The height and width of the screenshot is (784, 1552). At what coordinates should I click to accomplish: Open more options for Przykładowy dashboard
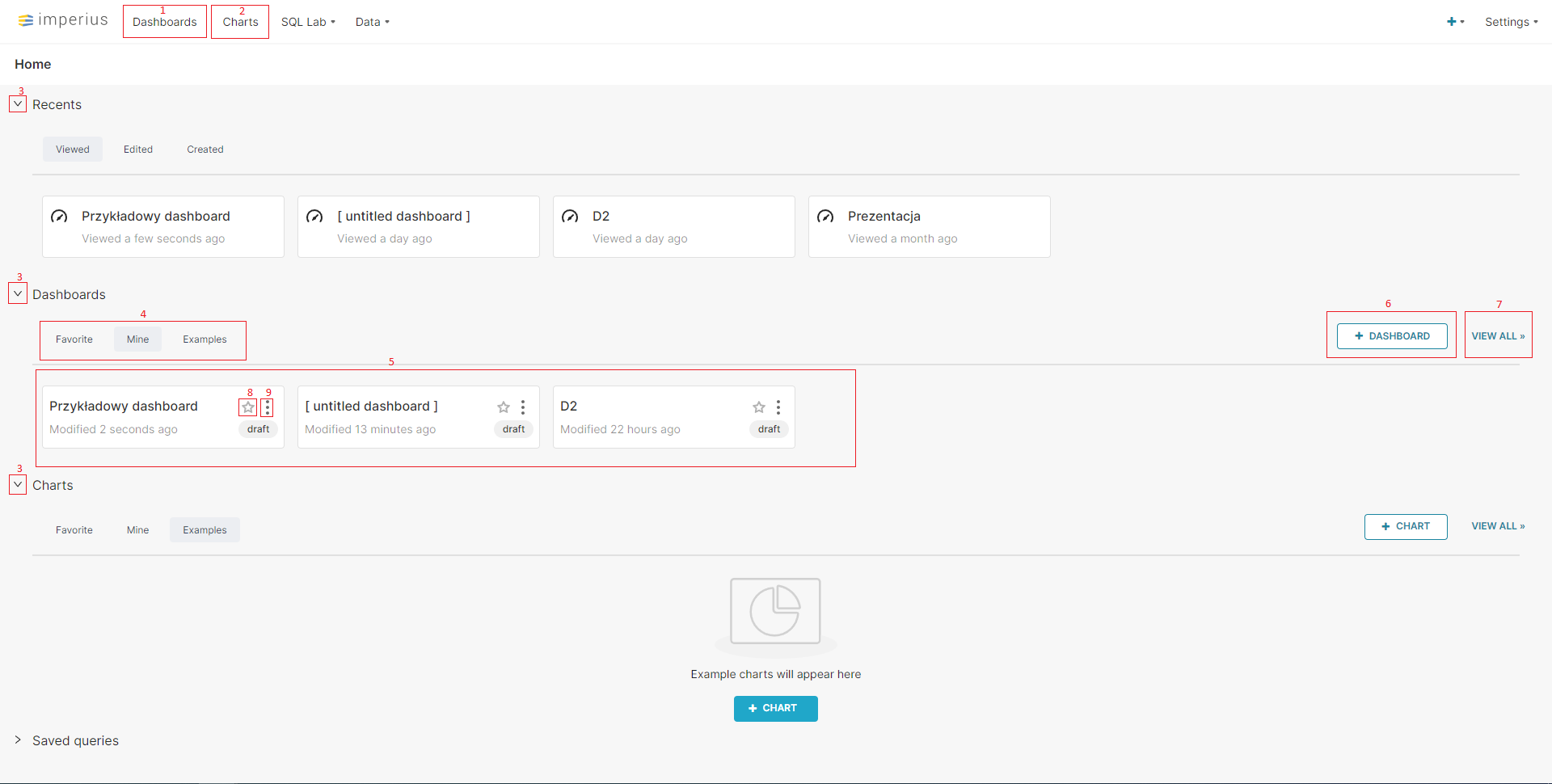click(x=268, y=407)
